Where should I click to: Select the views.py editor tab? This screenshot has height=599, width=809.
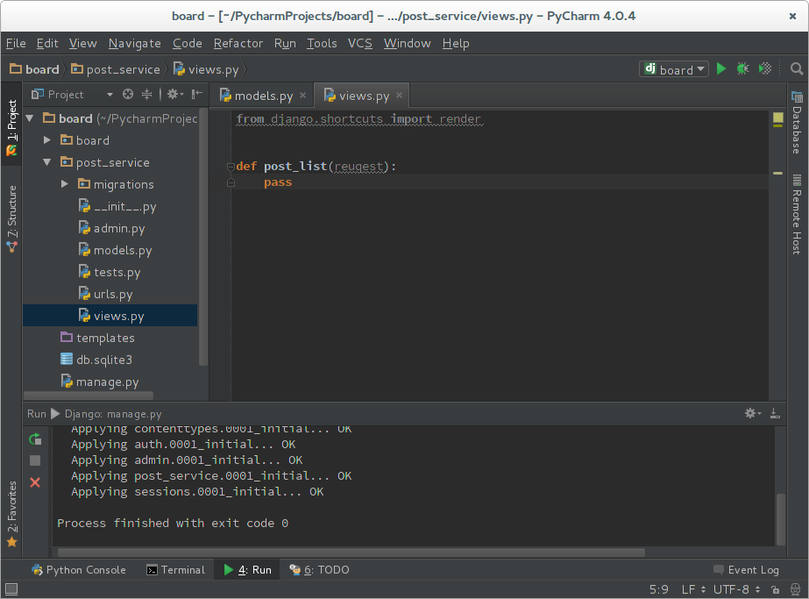point(362,95)
